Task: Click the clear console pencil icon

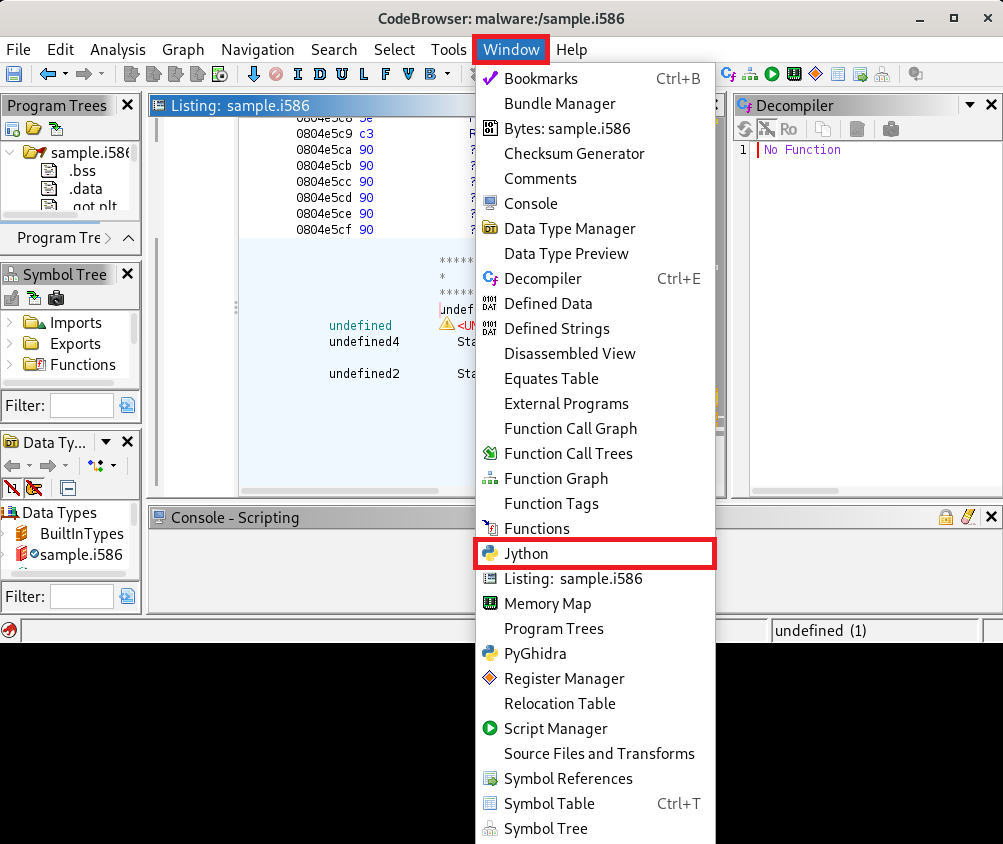Action: (967, 517)
